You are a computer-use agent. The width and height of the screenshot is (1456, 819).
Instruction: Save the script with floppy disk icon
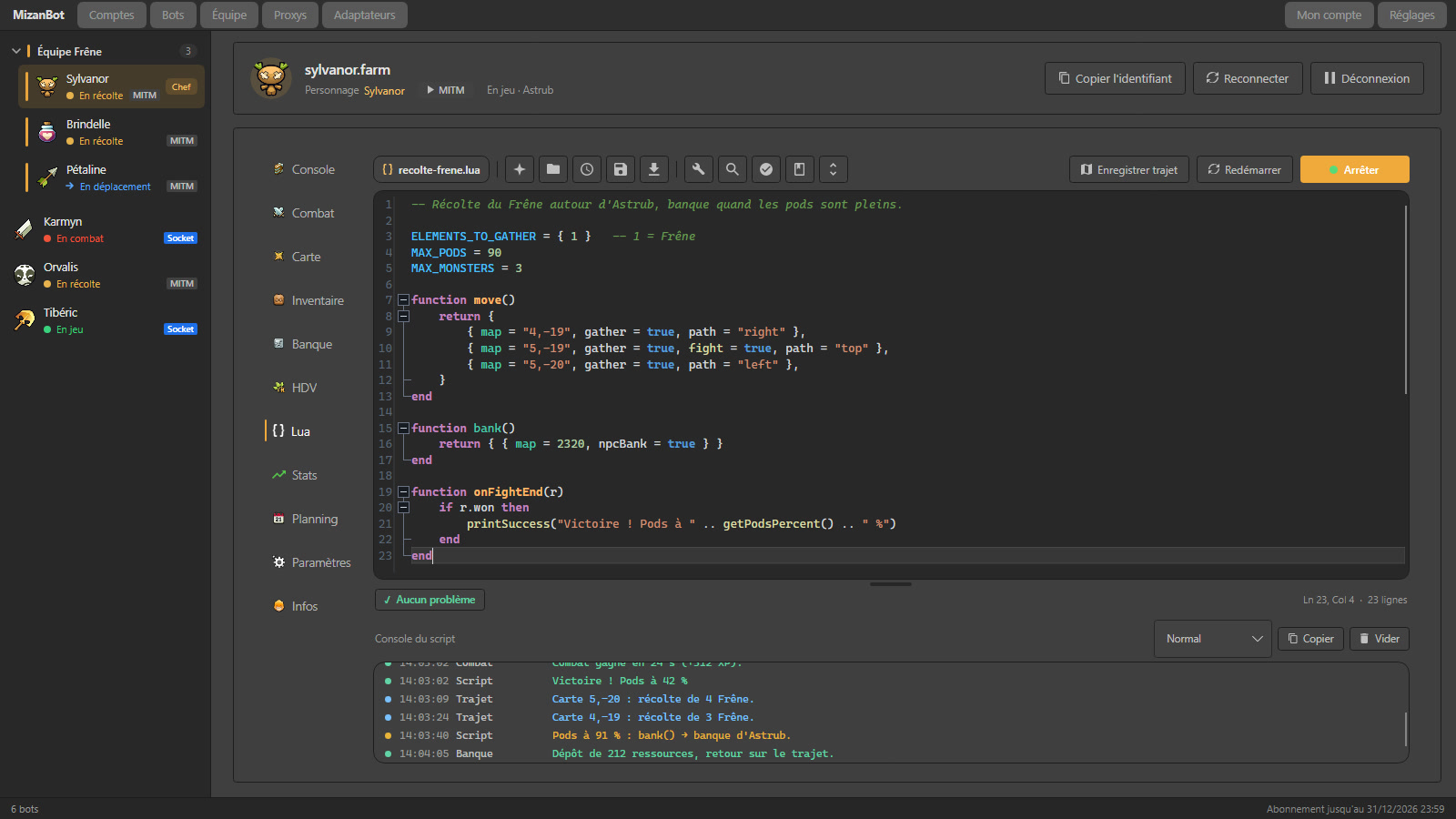pyautogui.click(x=621, y=169)
